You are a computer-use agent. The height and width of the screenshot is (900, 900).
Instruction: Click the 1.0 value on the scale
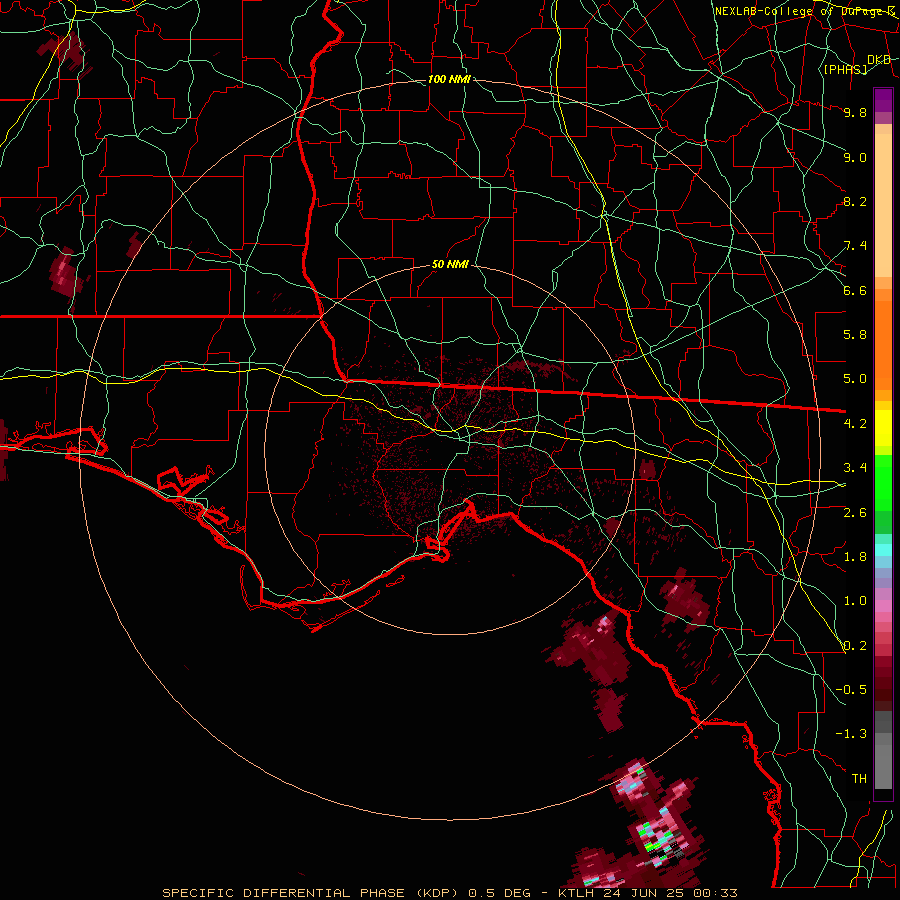(x=855, y=601)
